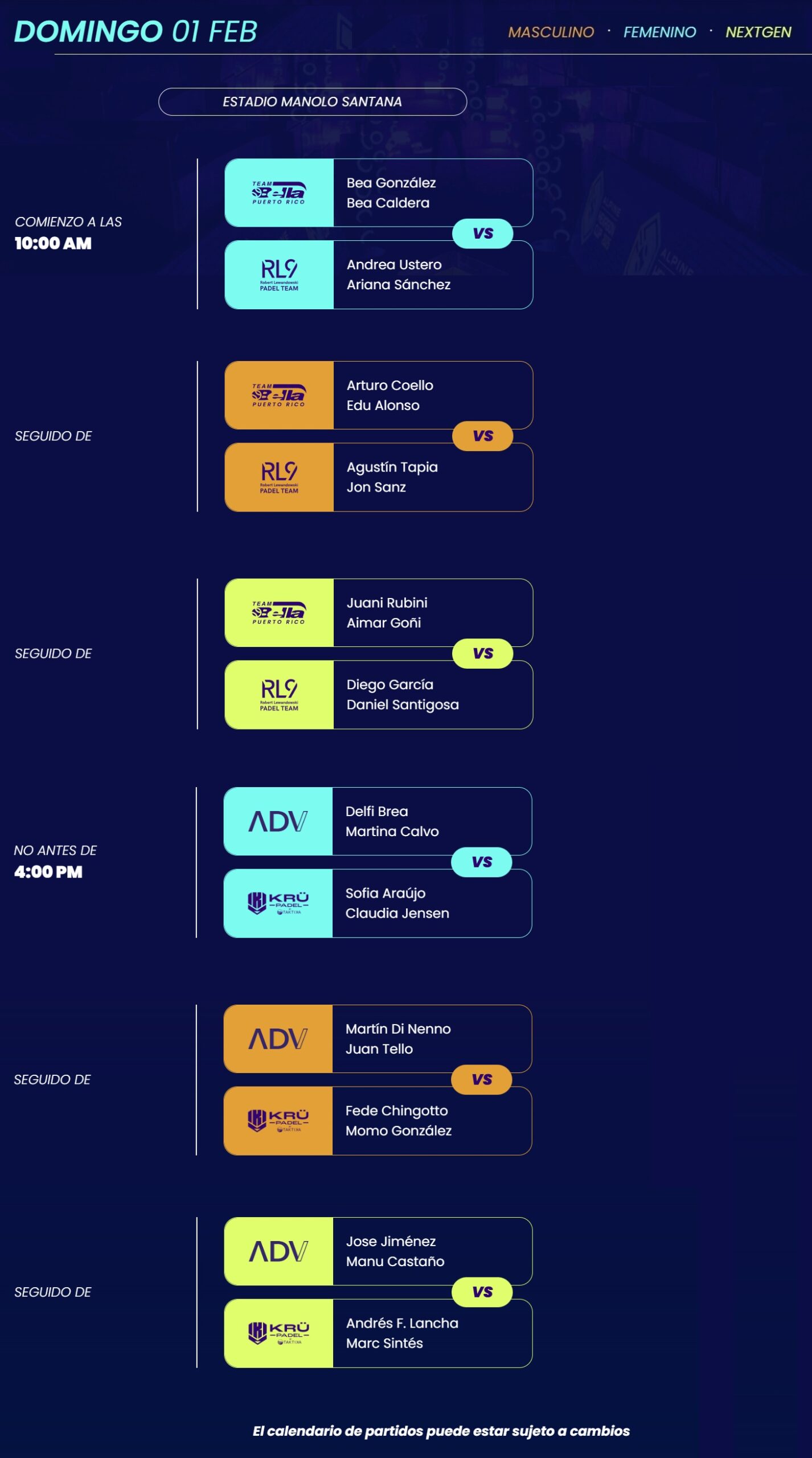Click RL9 Padel Team logo beside Andrea Ustero

(278, 275)
